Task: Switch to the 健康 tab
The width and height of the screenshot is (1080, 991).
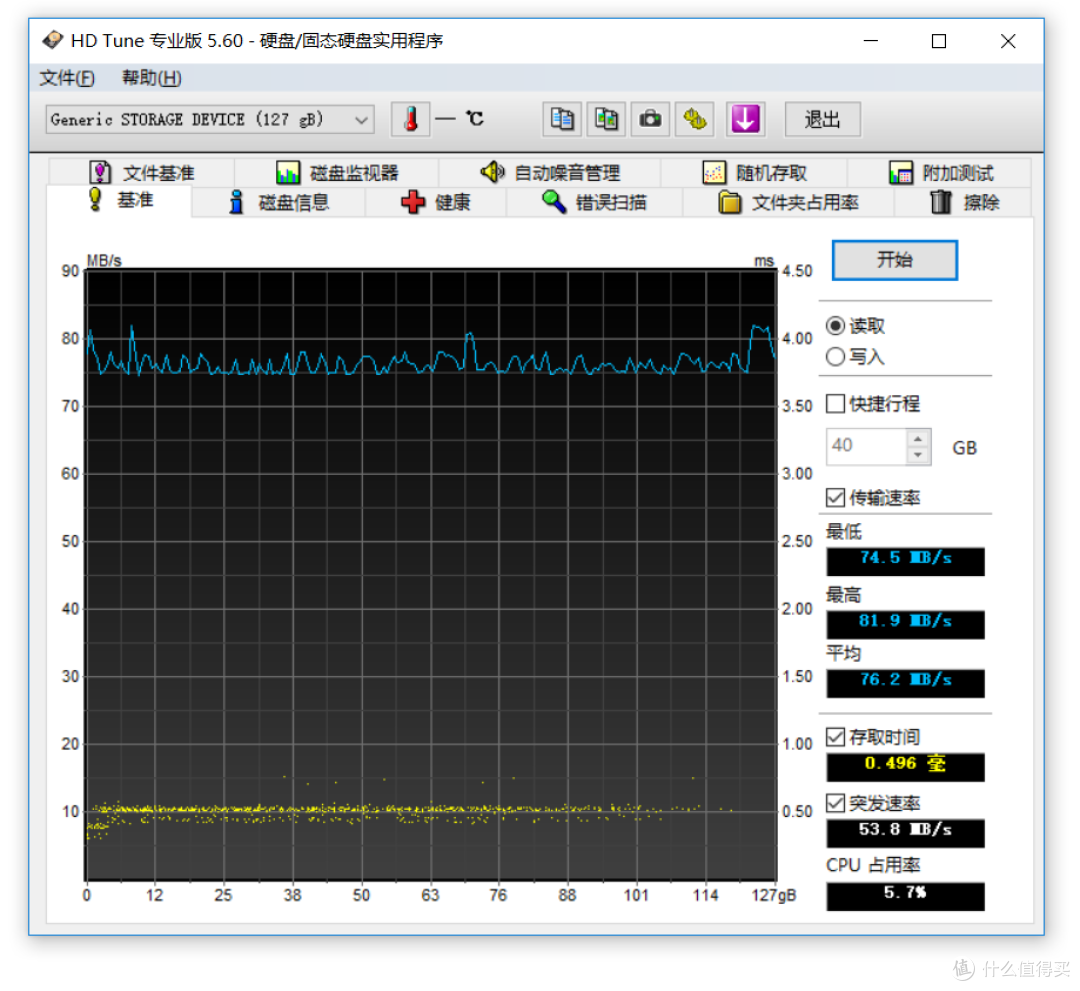Action: tap(436, 202)
